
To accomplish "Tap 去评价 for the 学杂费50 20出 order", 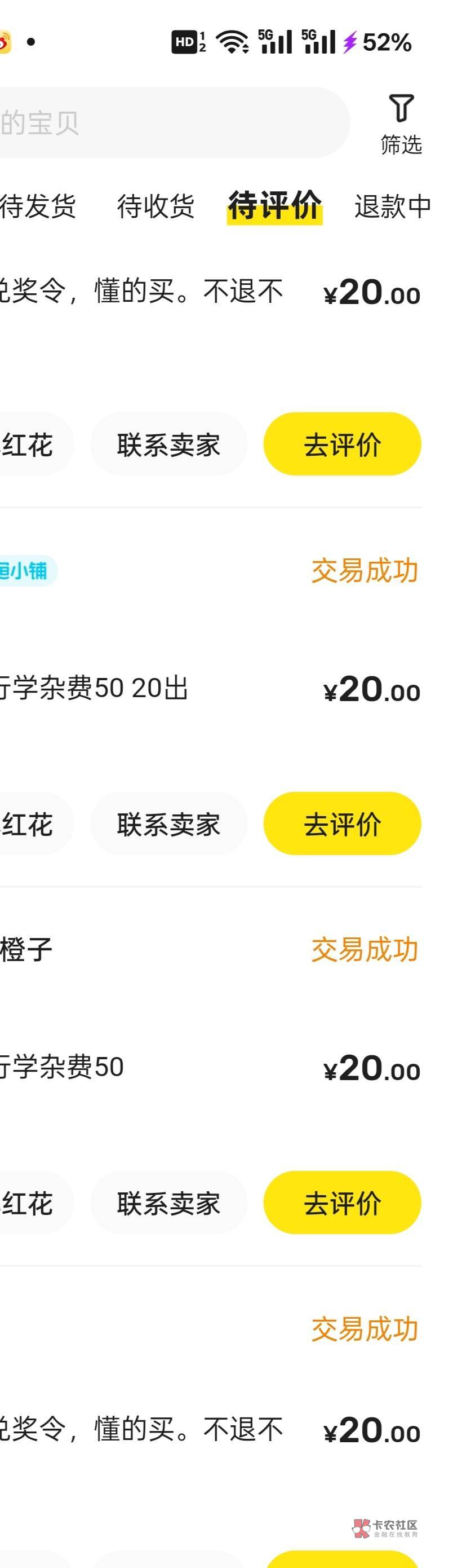I will pyautogui.click(x=342, y=823).
